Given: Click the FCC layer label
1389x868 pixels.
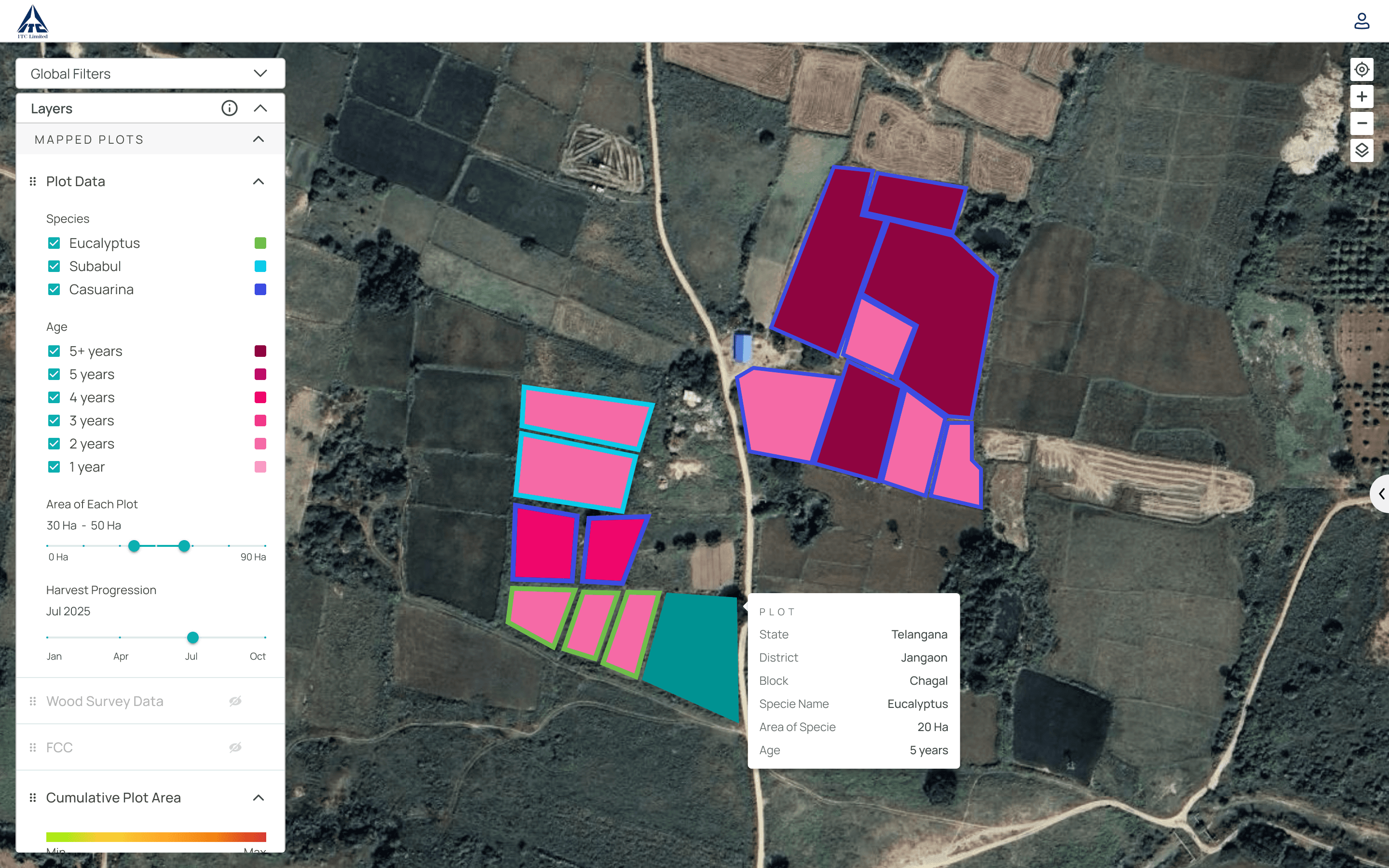Looking at the screenshot, I should point(59,747).
